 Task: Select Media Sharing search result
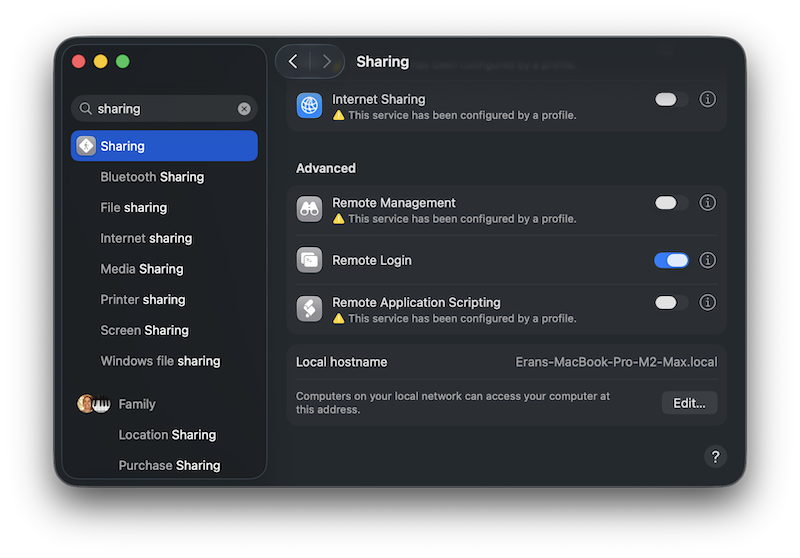coord(142,269)
